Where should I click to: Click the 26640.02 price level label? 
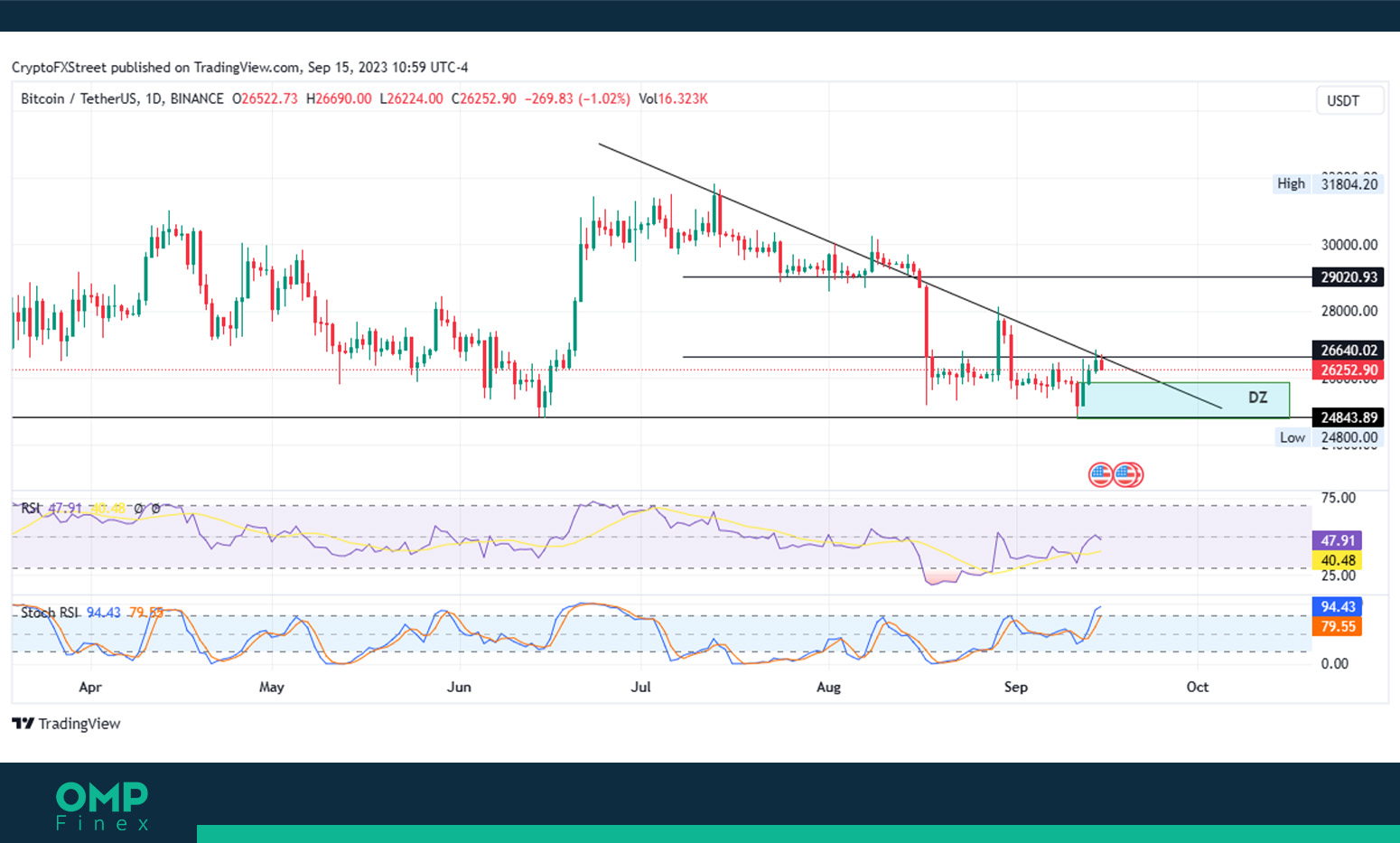pyautogui.click(x=1349, y=351)
